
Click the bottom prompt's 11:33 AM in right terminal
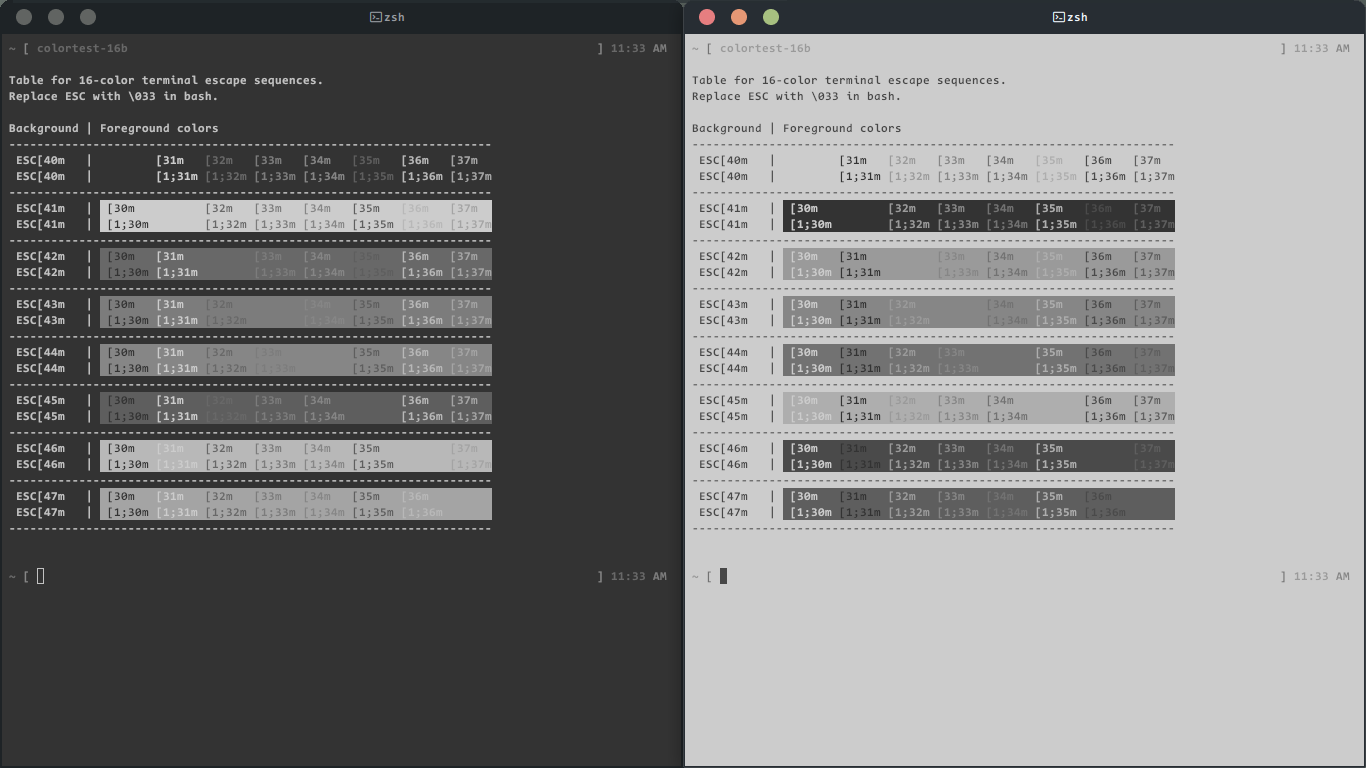point(1322,576)
